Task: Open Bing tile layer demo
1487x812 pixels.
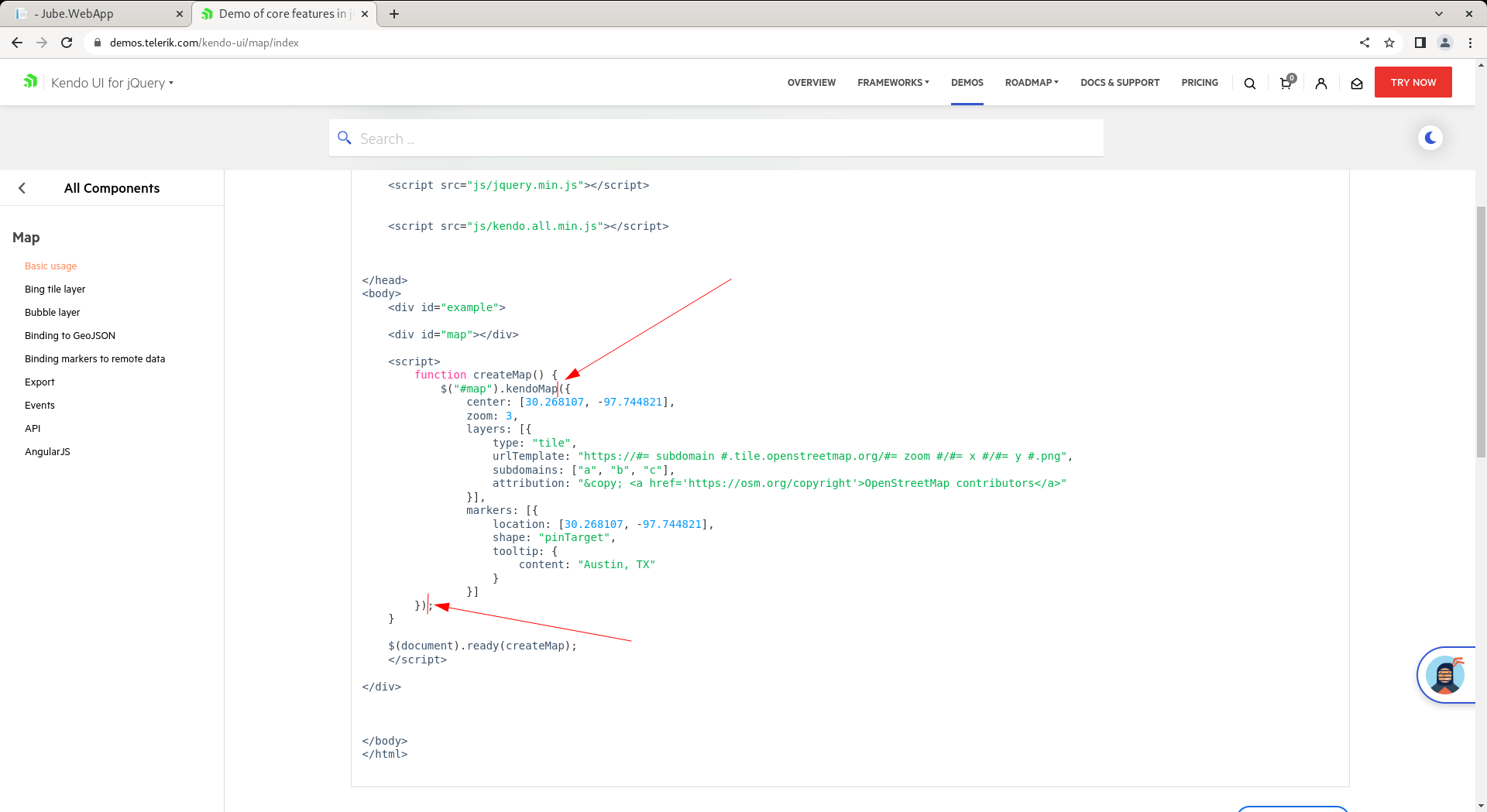Action: point(55,289)
